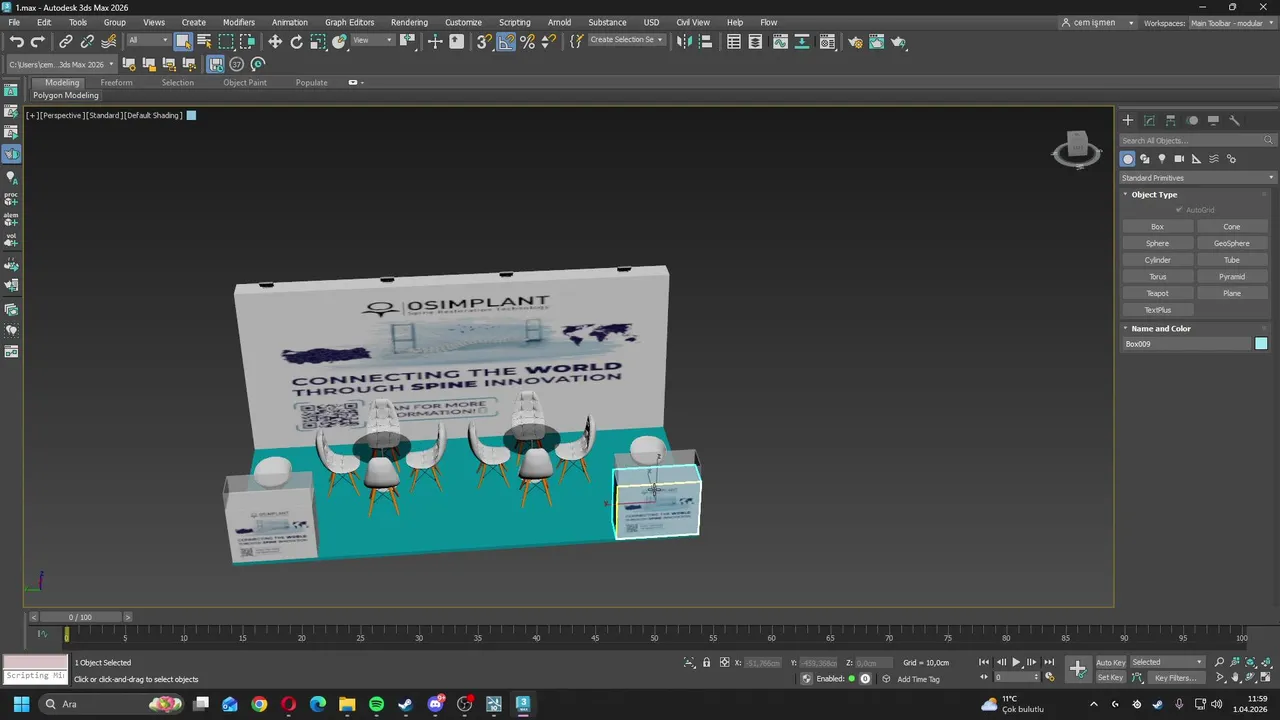Click the Redo arrow in main toolbar
The image size is (1280, 720).
pos(37,41)
